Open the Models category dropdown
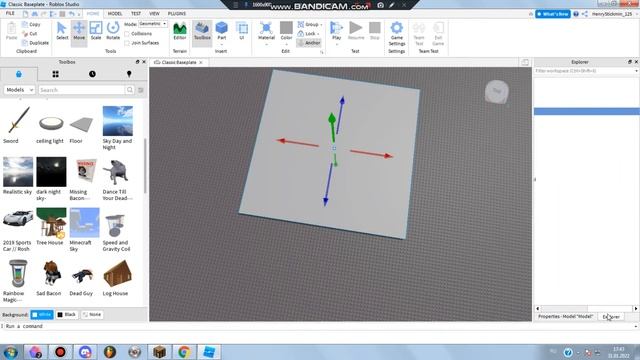Viewport: 640px width, 360px height. 19,90
